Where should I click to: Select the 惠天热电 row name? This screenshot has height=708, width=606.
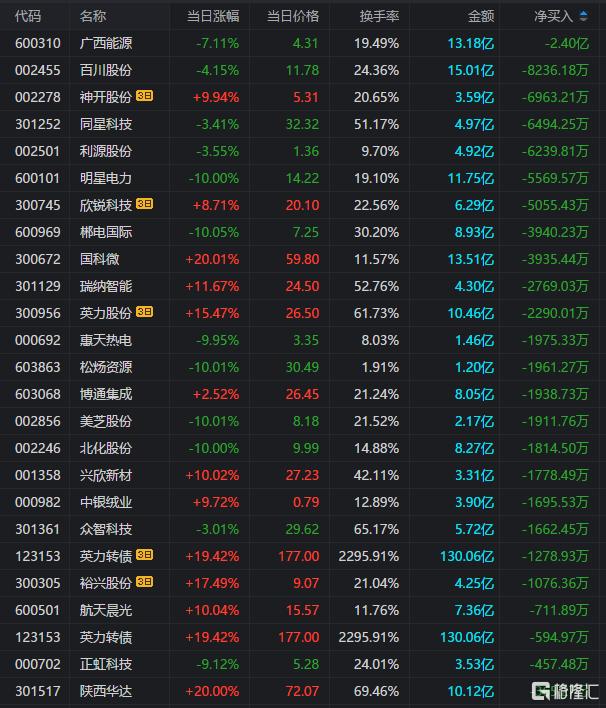tap(106, 340)
